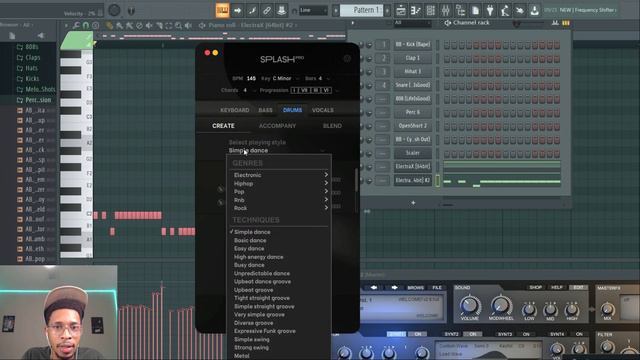Toggle SYNT4 ON button in synth panel
Screen dimensions: 640x360
point(579,334)
